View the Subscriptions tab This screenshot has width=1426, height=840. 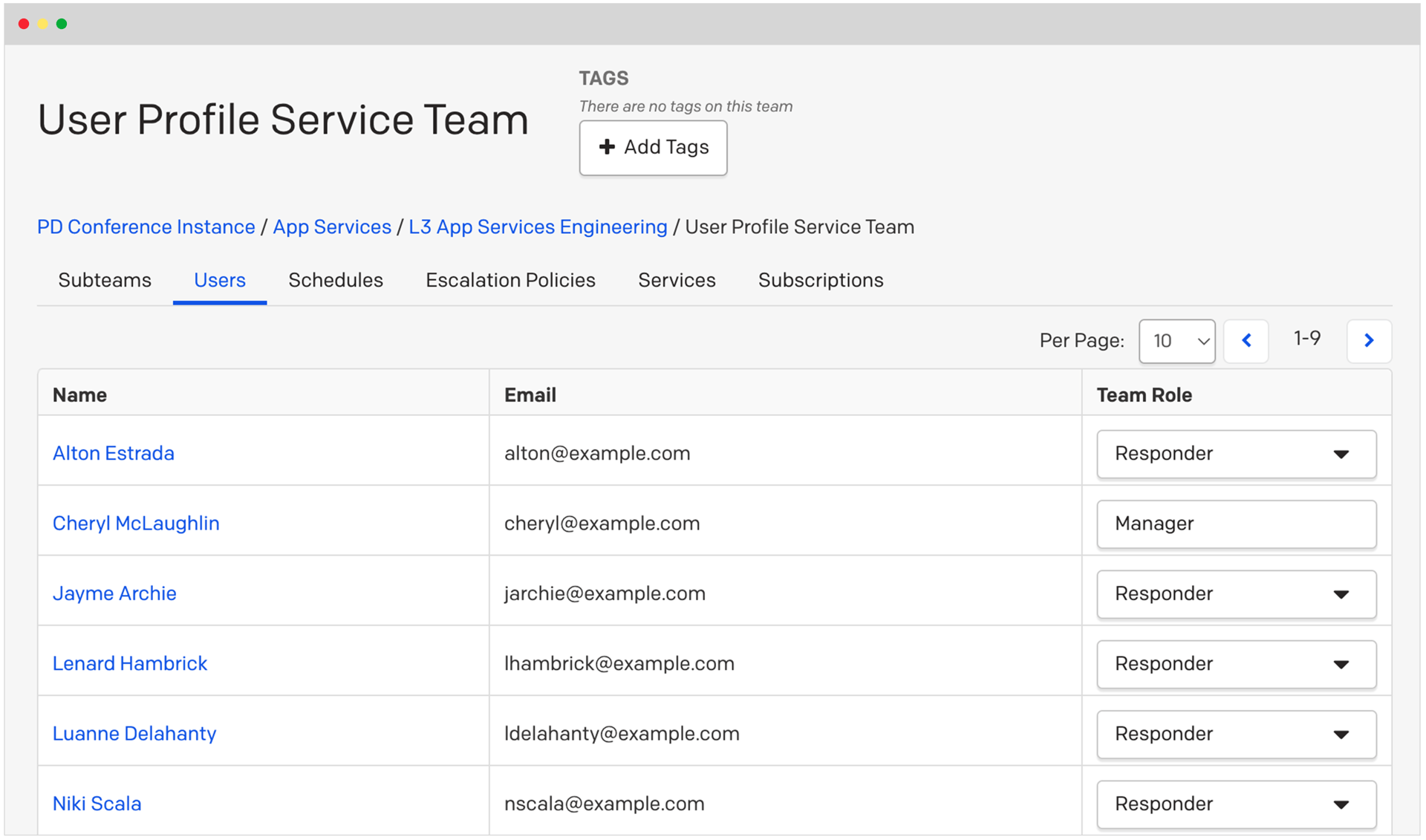click(x=820, y=280)
